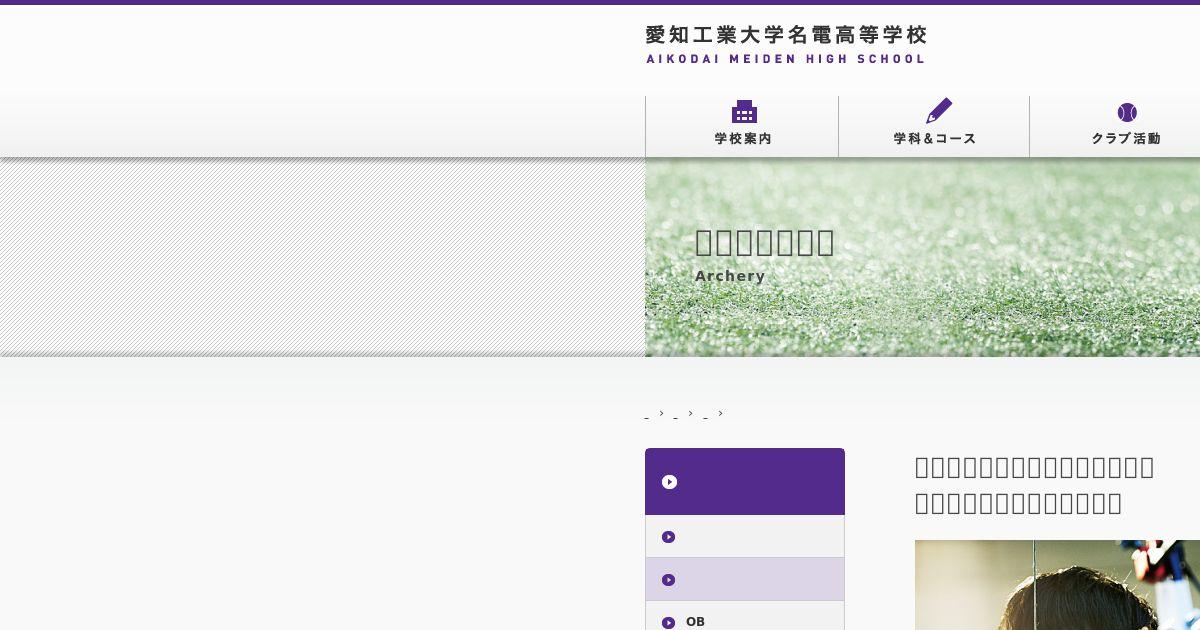Viewport: 1200px width, 630px height.
Task: Click the building icon for 学校案内
Action: point(744,111)
